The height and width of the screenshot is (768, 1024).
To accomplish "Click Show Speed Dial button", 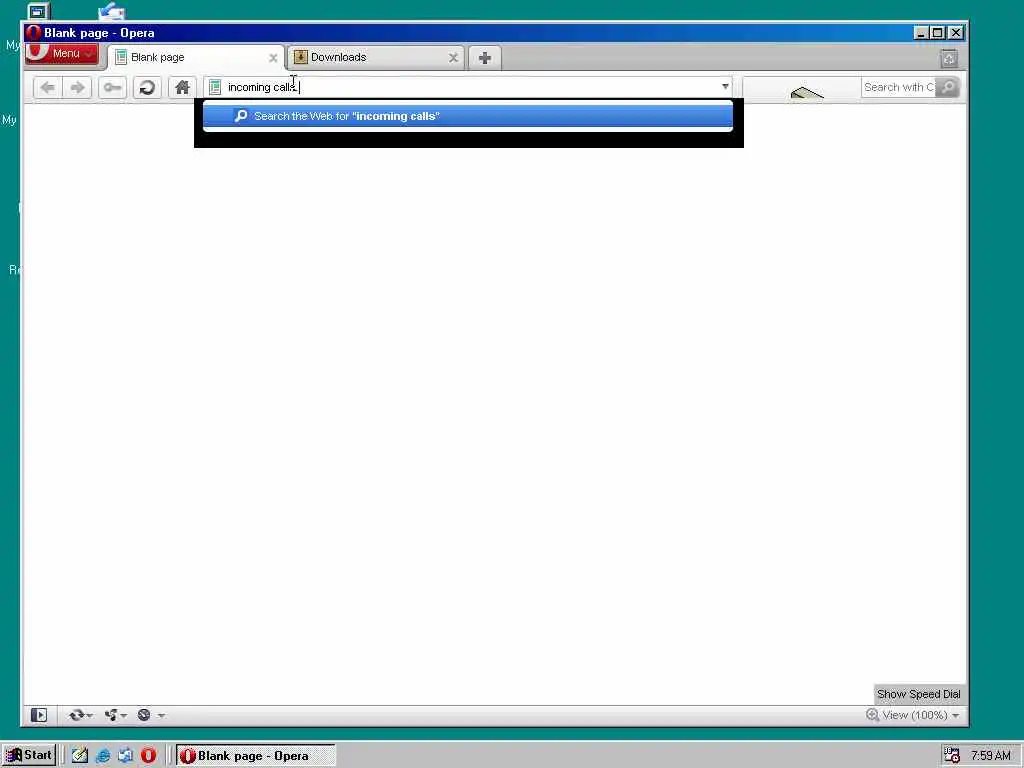I will pyautogui.click(x=918, y=694).
